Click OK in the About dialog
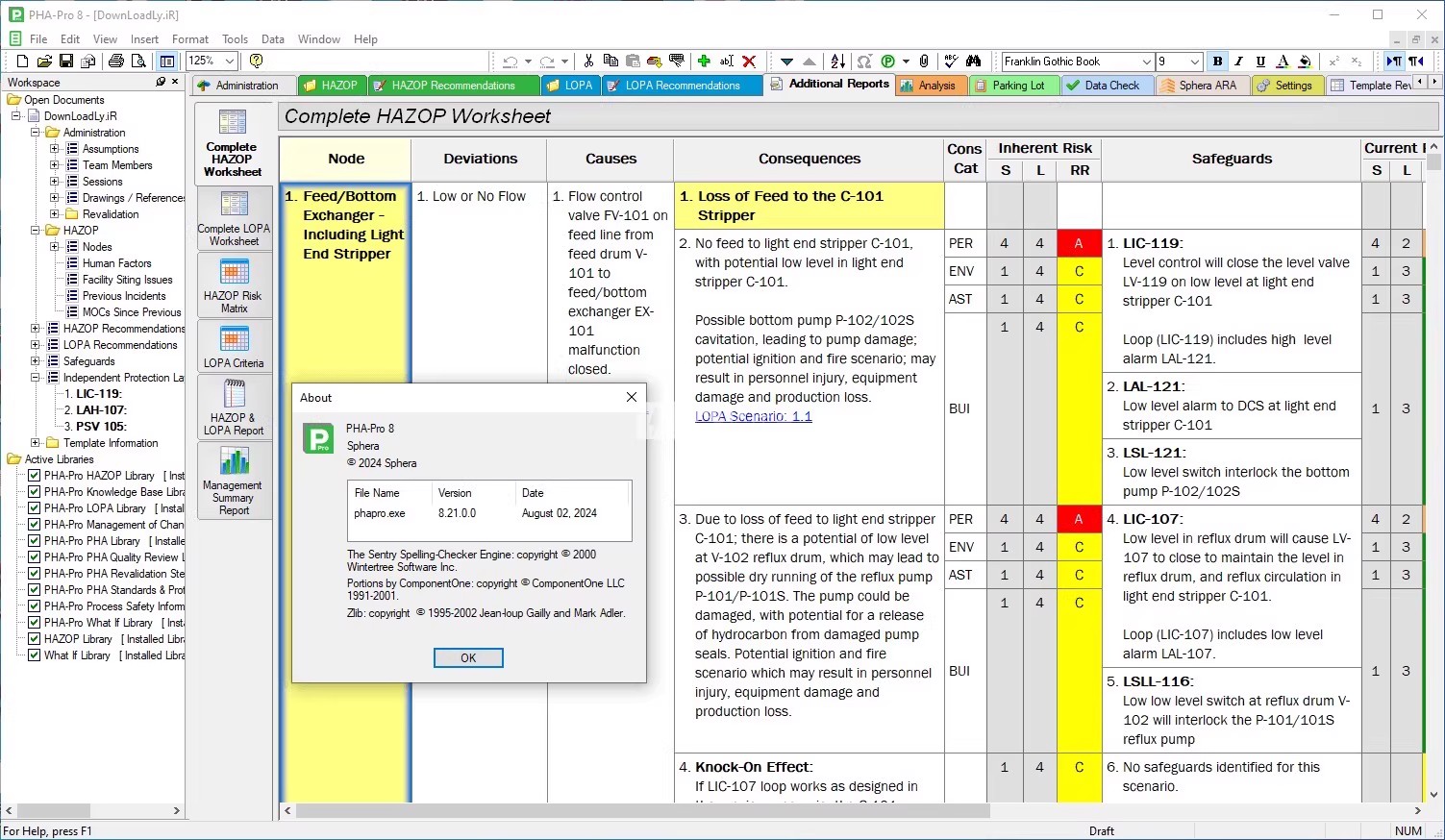Image resolution: width=1445 pixels, height=840 pixels. click(468, 658)
